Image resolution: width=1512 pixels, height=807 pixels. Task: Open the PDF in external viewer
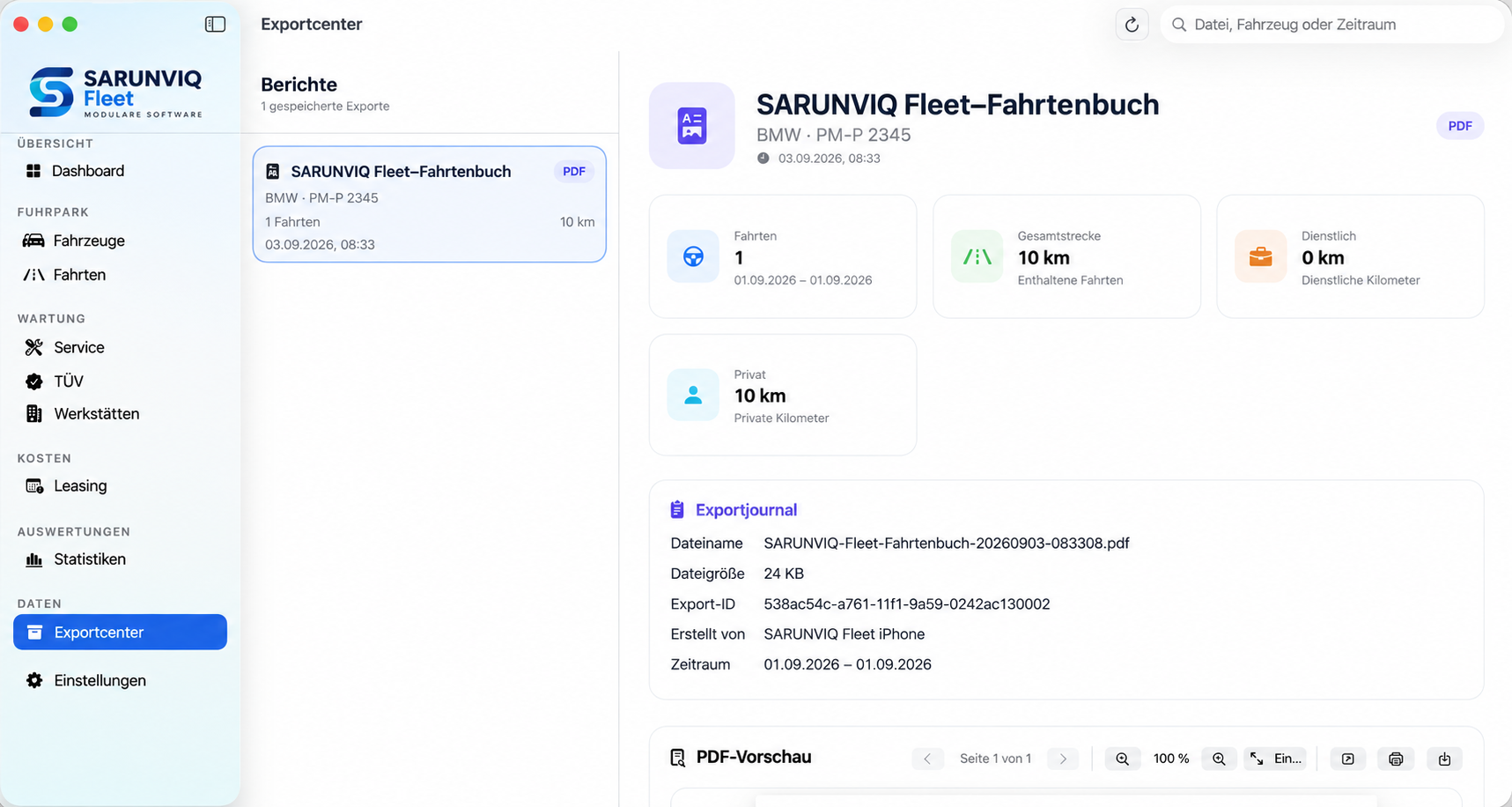pyautogui.click(x=1348, y=759)
